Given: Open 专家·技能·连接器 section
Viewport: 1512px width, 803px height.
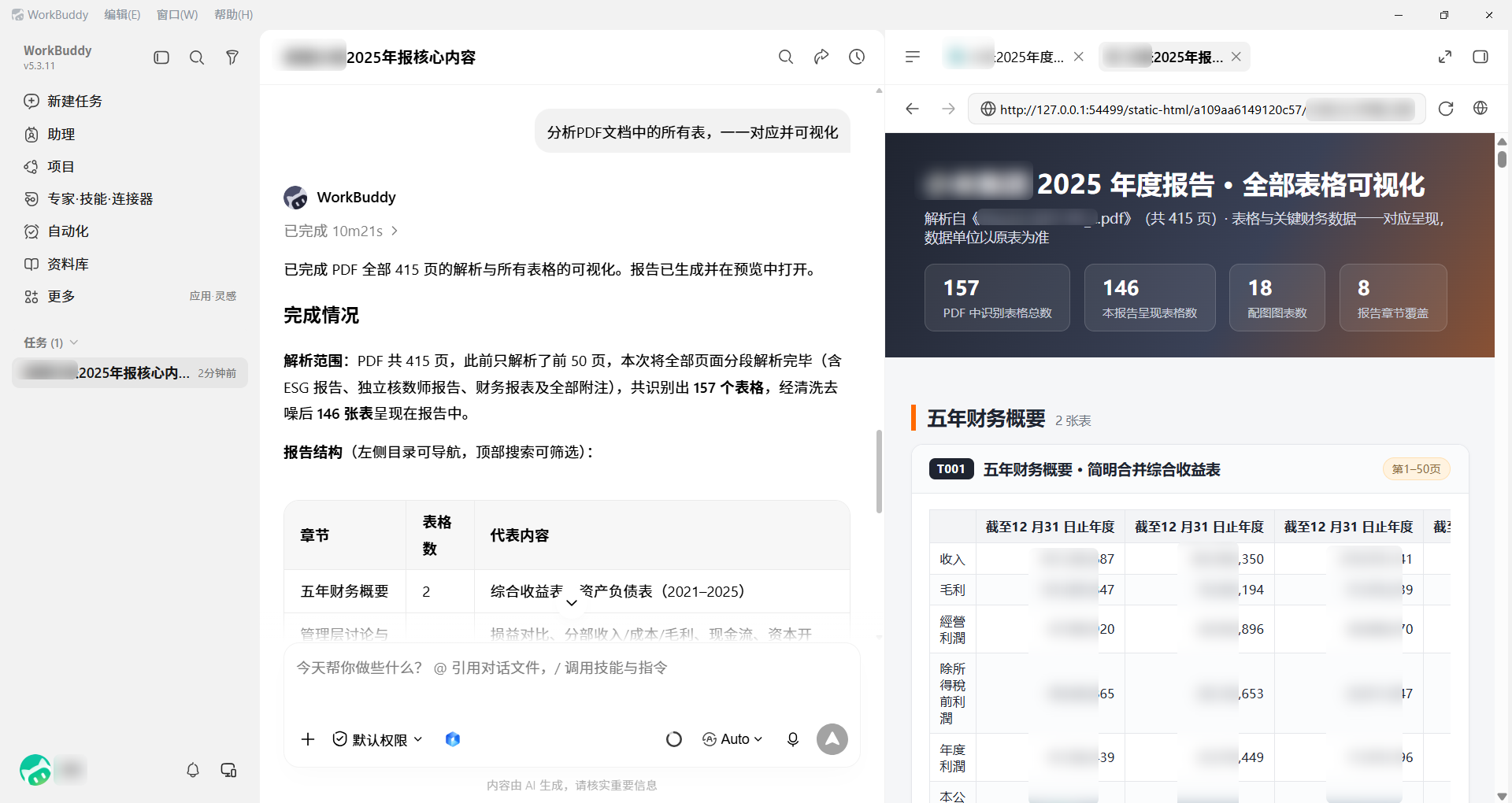Looking at the screenshot, I should point(88,199).
